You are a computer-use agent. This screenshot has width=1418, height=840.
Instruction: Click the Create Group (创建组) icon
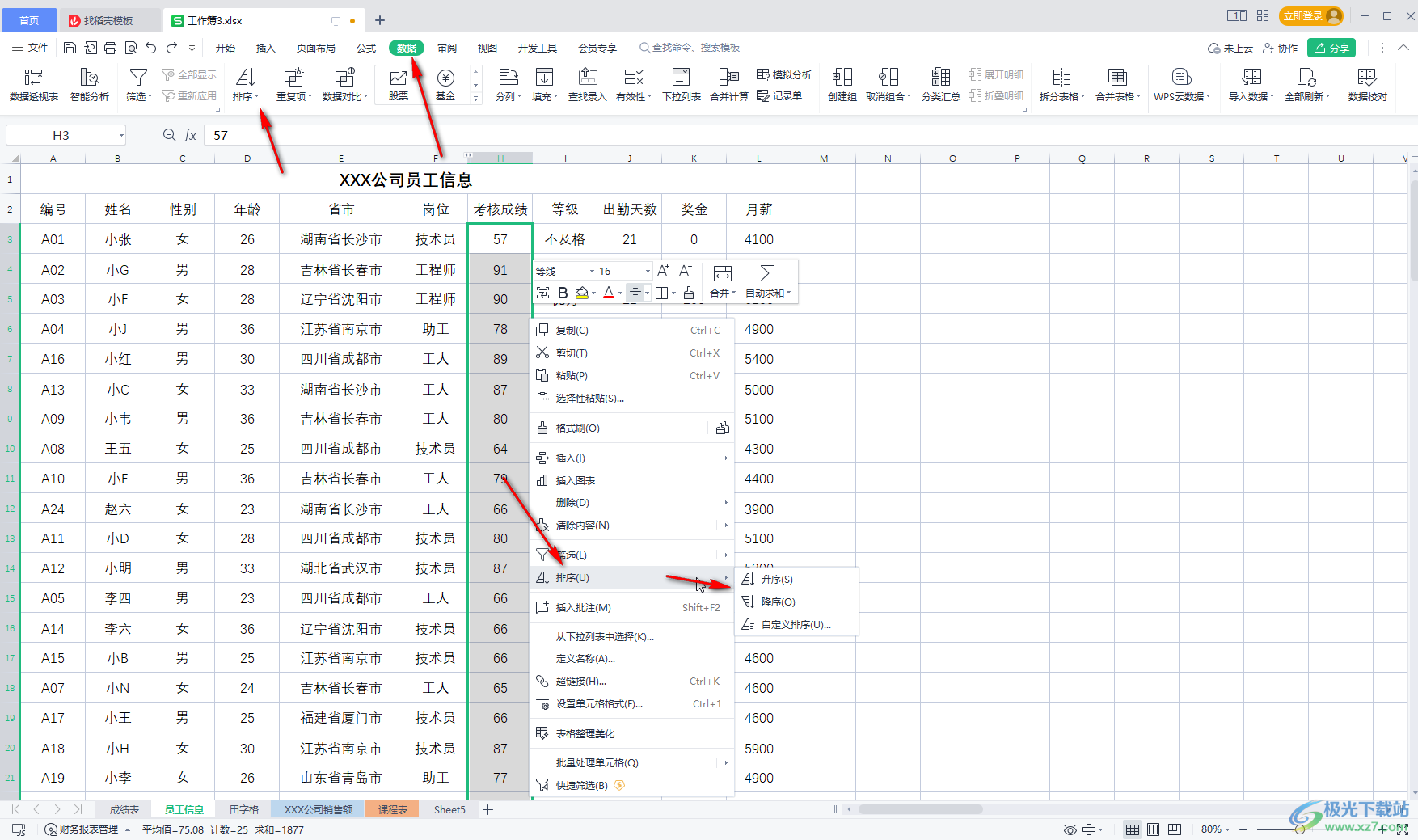pos(842,78)
